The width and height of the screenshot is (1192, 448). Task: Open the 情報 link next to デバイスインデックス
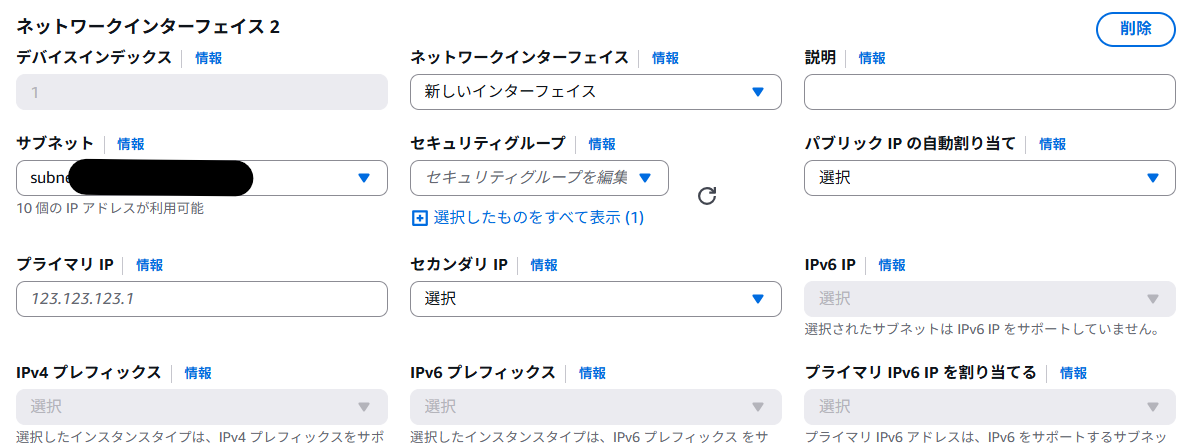[x=208, y=58]
